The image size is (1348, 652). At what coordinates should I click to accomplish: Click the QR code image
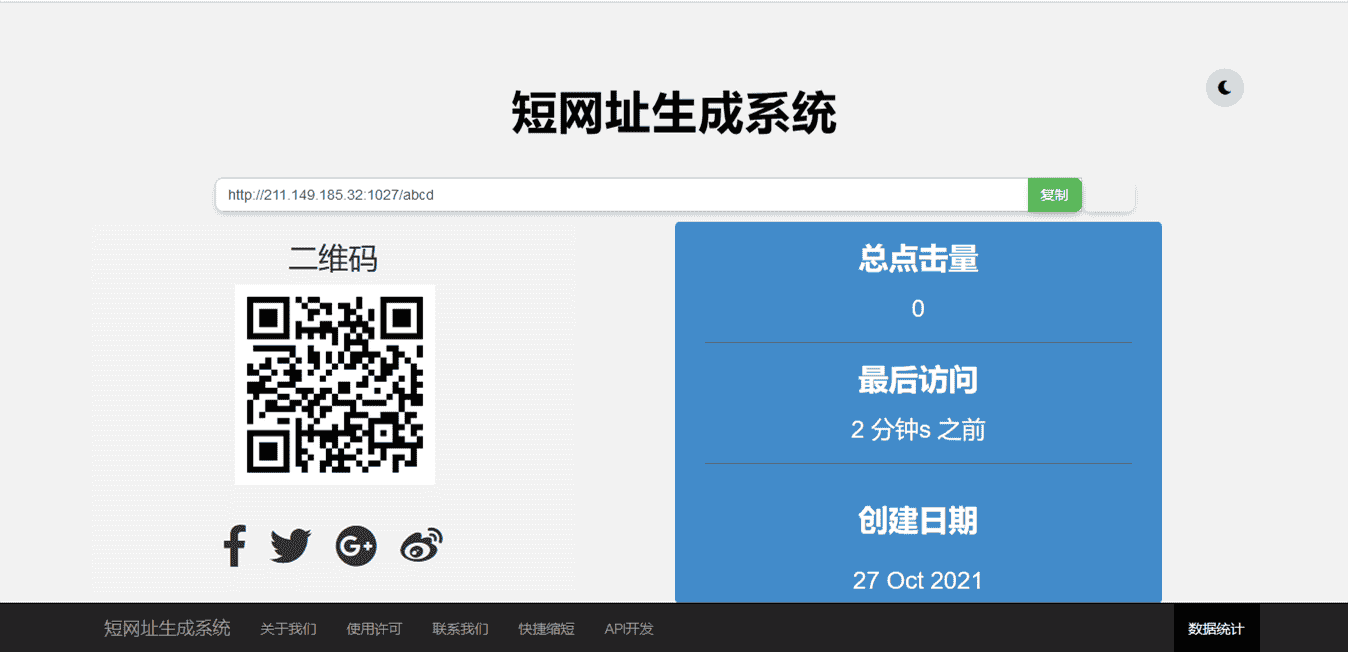pos(335,385)
